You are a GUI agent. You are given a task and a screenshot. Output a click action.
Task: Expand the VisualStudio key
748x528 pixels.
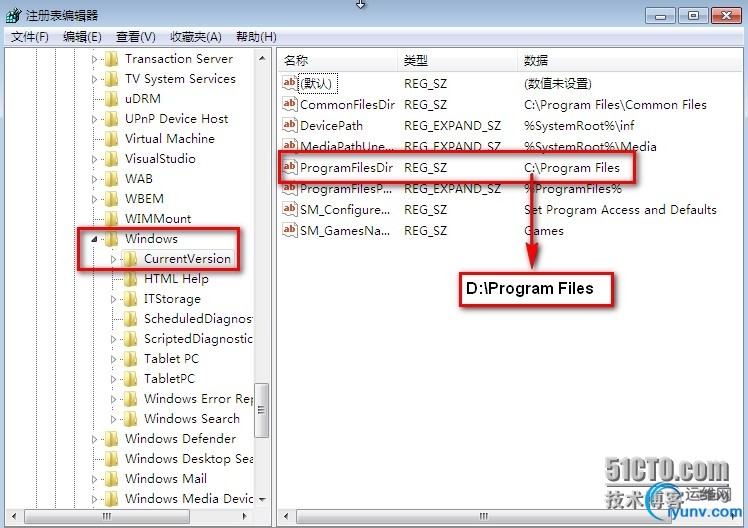(94, 159)
